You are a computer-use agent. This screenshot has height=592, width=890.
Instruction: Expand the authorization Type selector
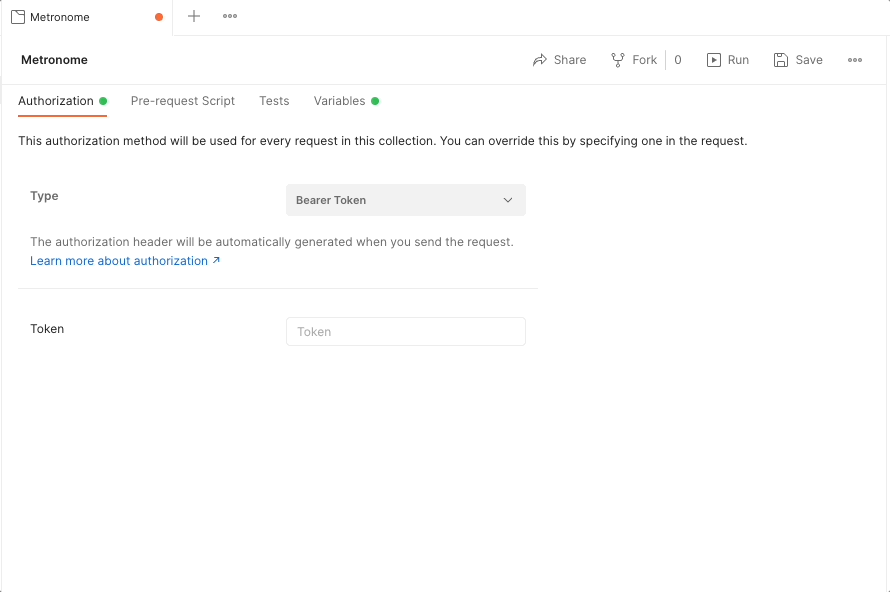[405, 200]
